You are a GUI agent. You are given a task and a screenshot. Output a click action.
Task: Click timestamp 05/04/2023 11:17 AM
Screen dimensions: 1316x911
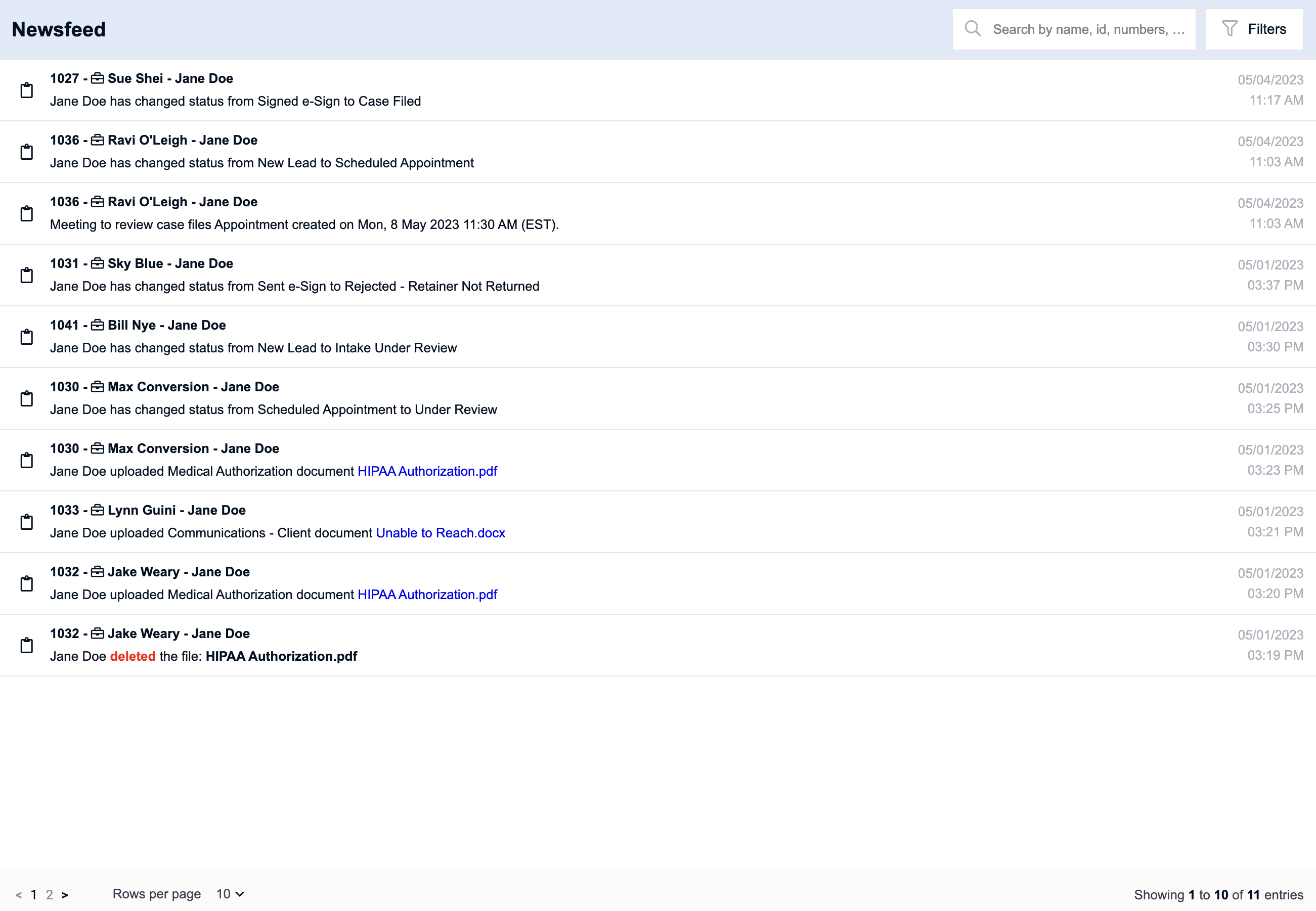1270,90
